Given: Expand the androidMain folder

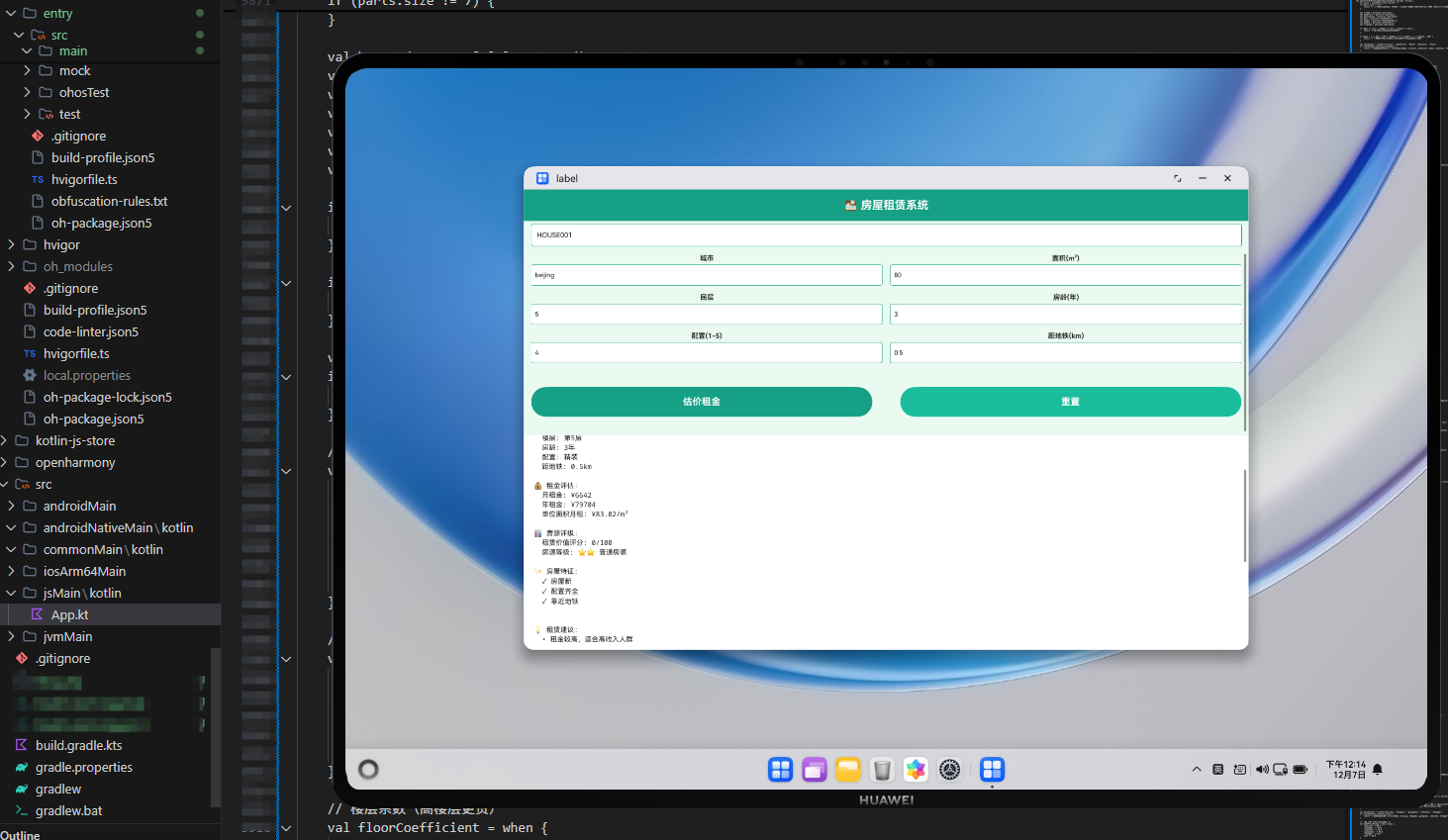Looking at the screenshot, I should coord(11,506).
